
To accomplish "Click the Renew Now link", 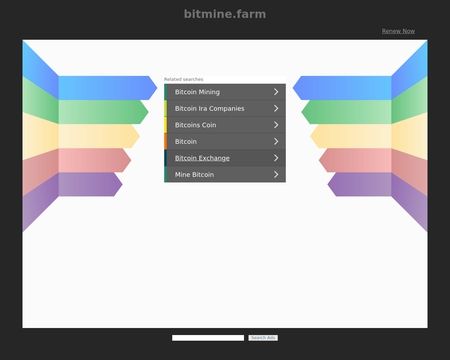I will (x=398, y=31).
